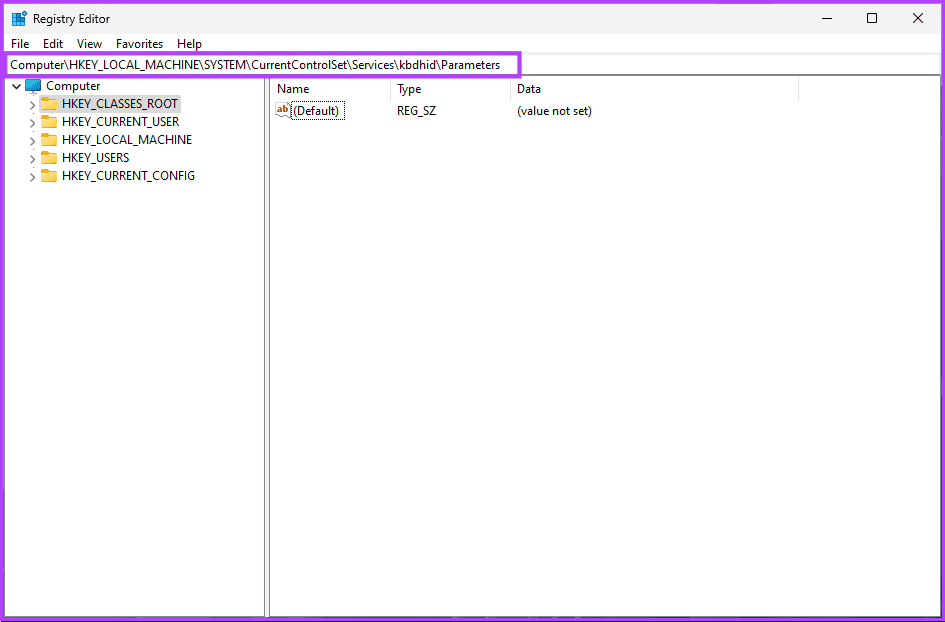The image size is (945, 622).
Task: Expand the HKEY_CURRENT_USER key
Action: (33, 123)
